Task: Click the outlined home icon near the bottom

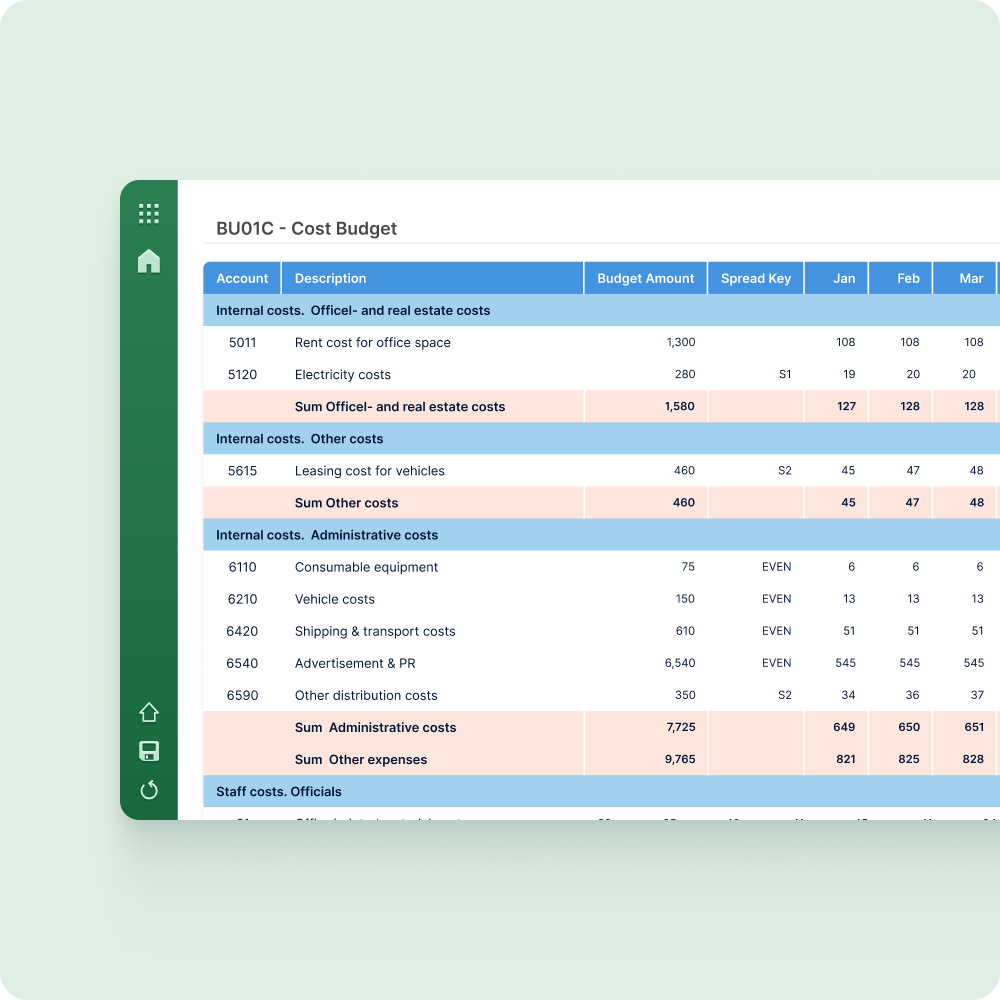Action: point(149,712)
